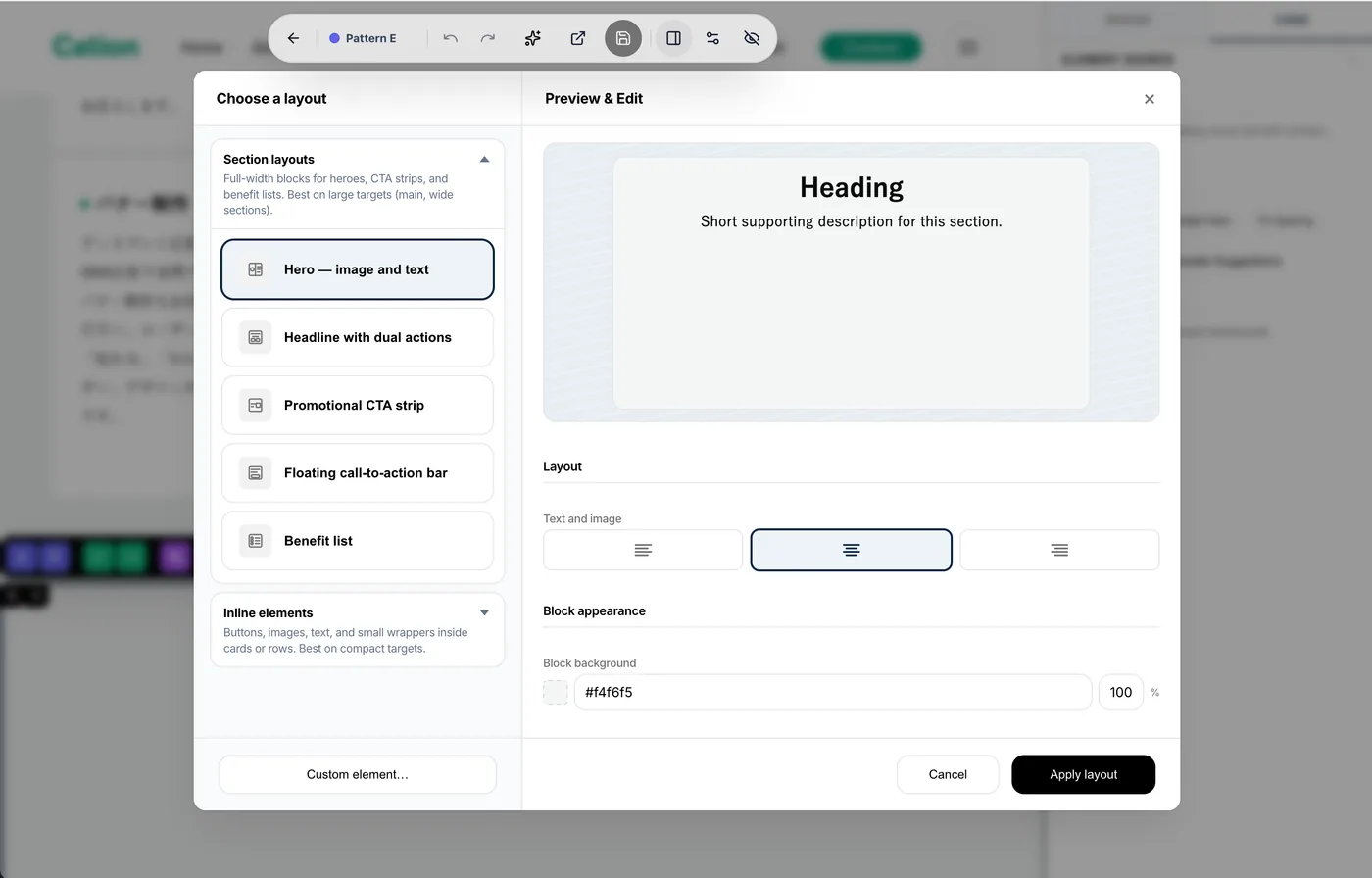Click the Block background label

589,662
